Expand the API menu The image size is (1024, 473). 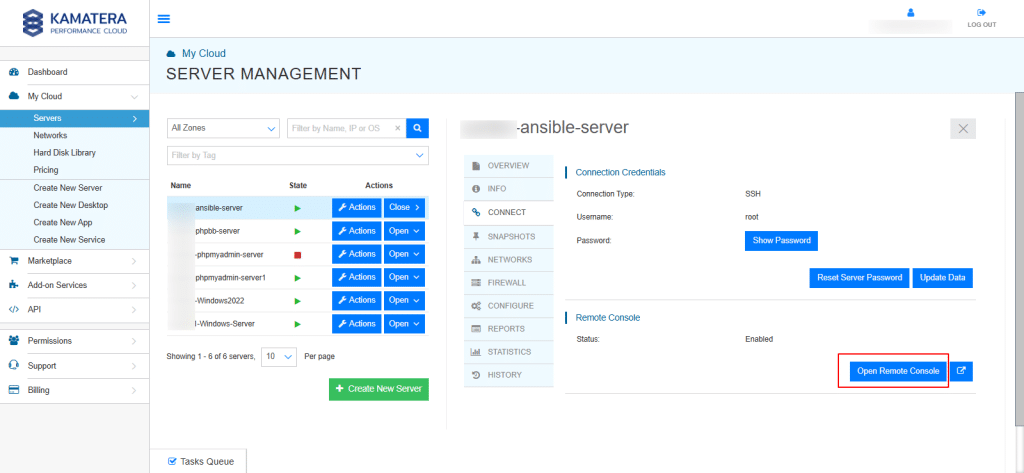coord(74,309)
